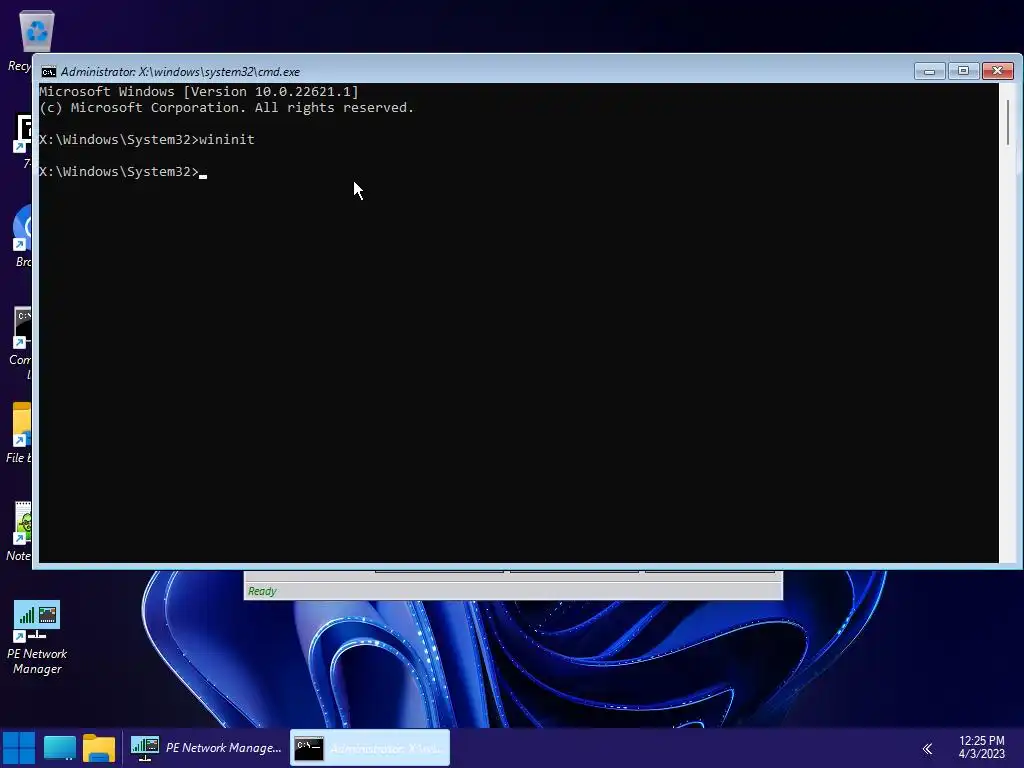Expand the system tray chevron
The image size is (1024, 768).
click(x=927, y=748)
